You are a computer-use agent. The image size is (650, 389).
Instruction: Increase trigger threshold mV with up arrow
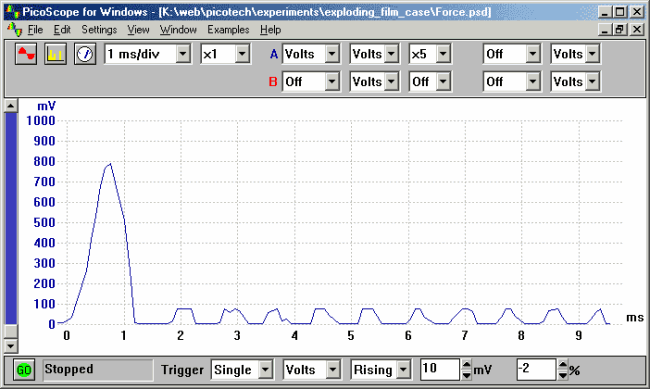[x=466, y=365]
